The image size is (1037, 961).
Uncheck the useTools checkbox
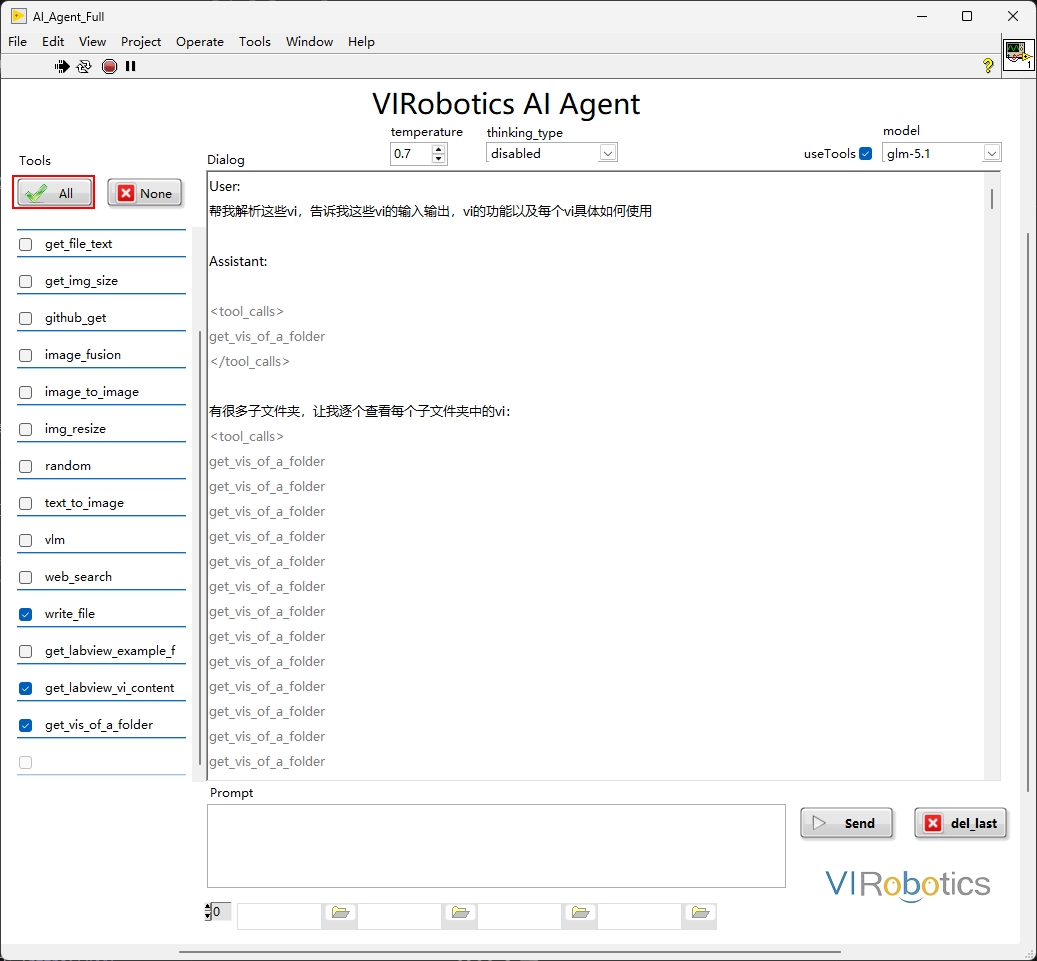coord(866,154)
